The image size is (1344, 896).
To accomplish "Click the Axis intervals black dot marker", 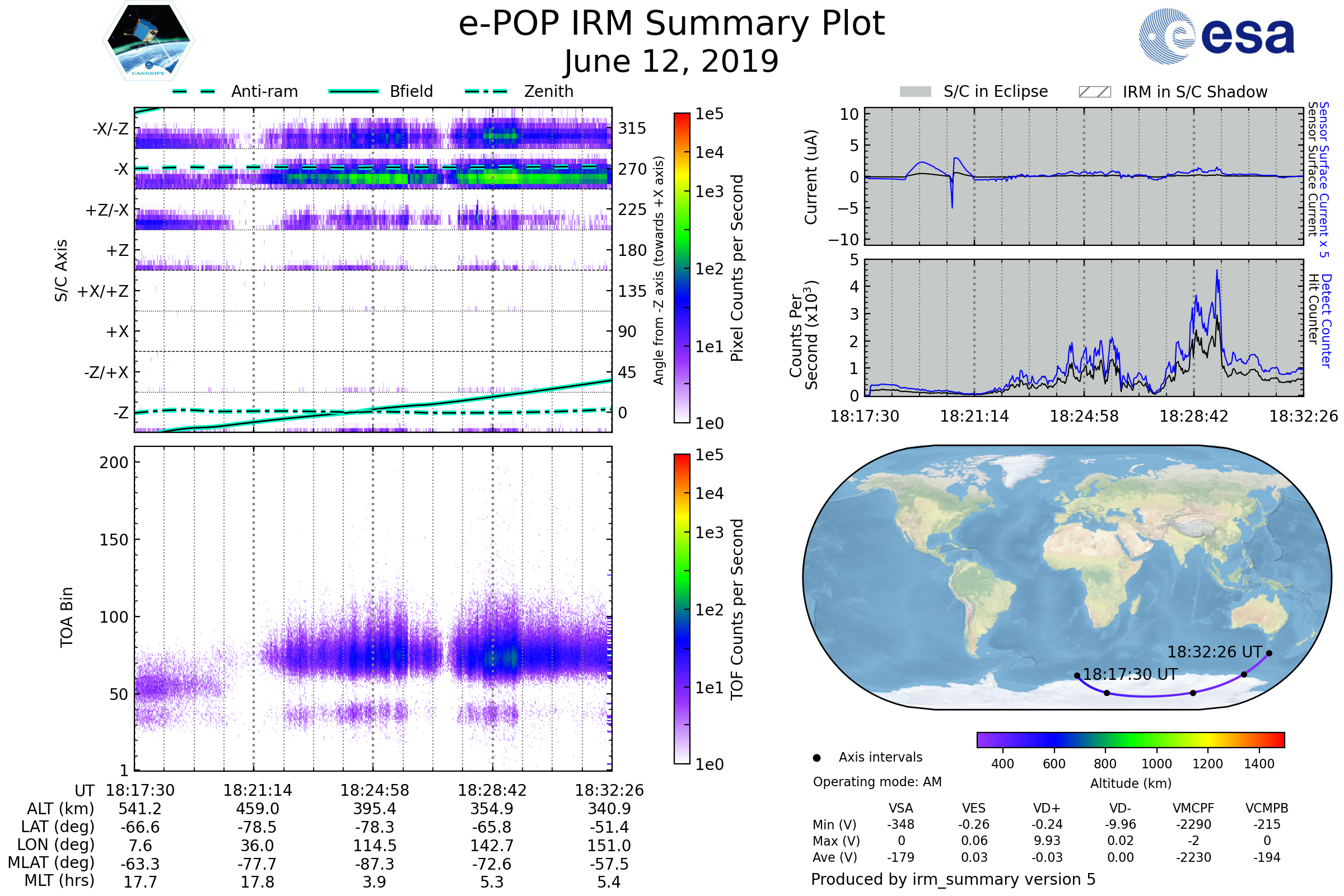I will [816, 758].
